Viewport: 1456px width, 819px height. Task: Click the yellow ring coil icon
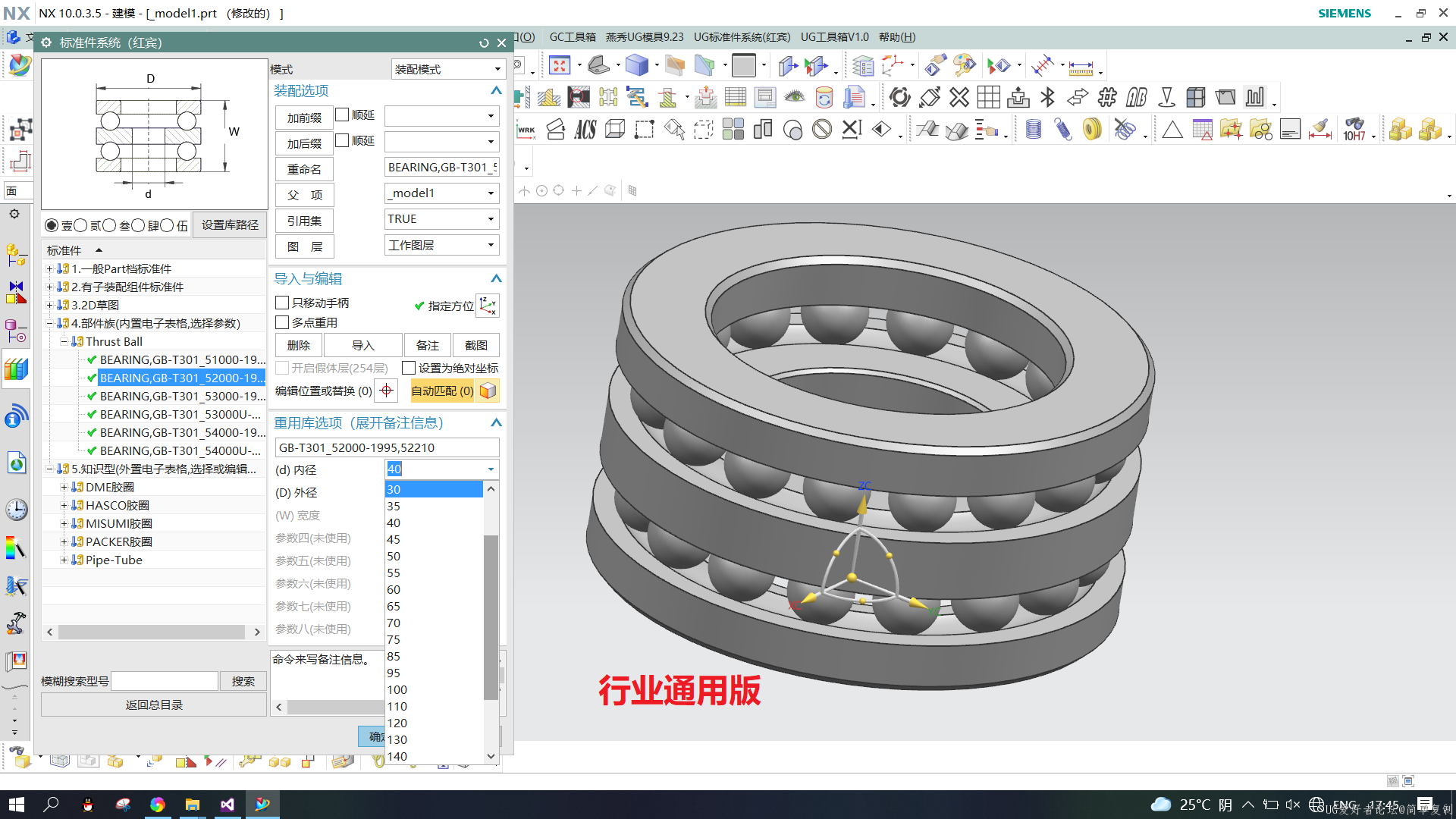tap(1092, 130)
